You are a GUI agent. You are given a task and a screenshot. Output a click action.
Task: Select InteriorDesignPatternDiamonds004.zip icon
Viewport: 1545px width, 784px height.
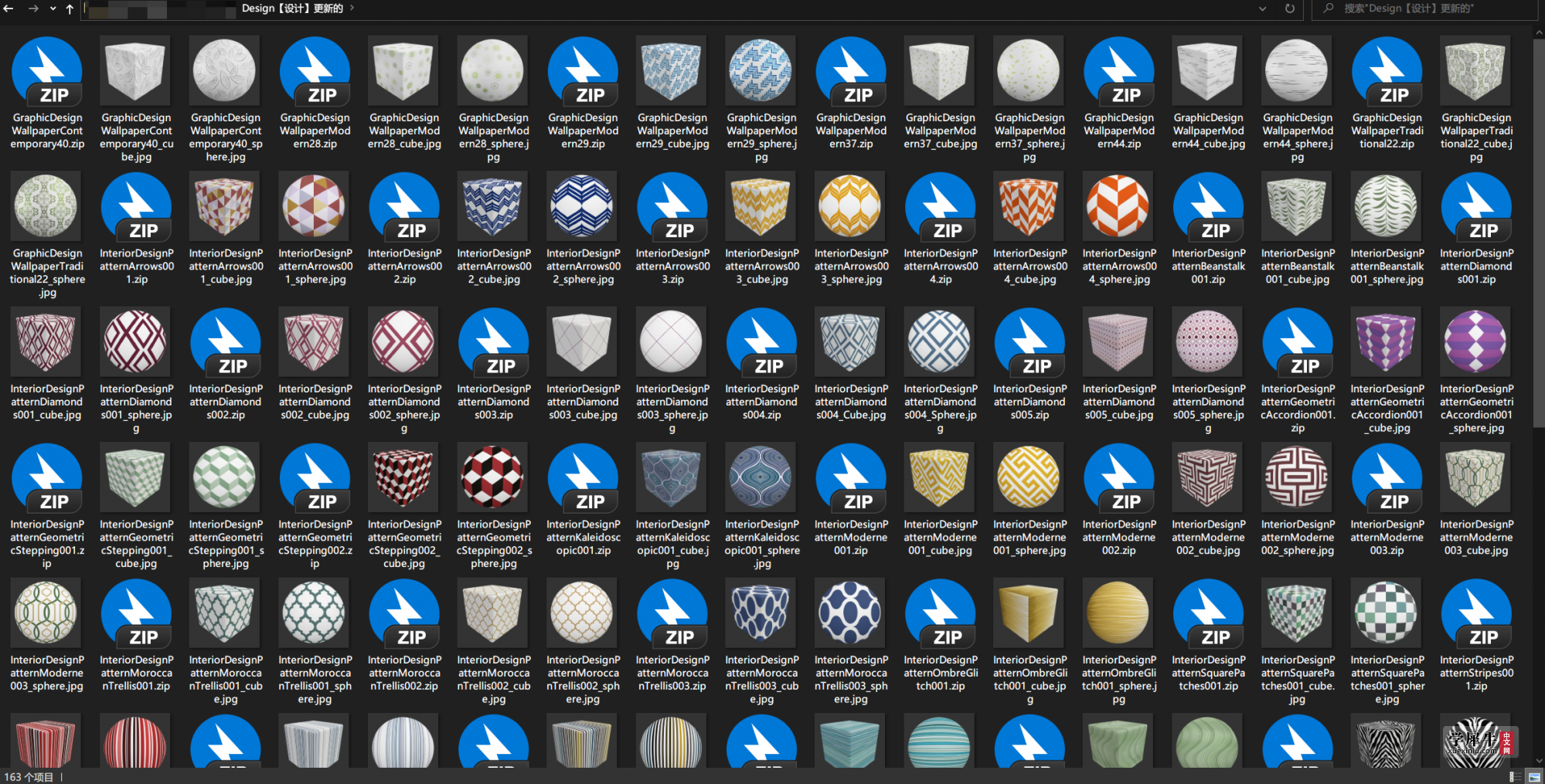(x=761, y=341)
